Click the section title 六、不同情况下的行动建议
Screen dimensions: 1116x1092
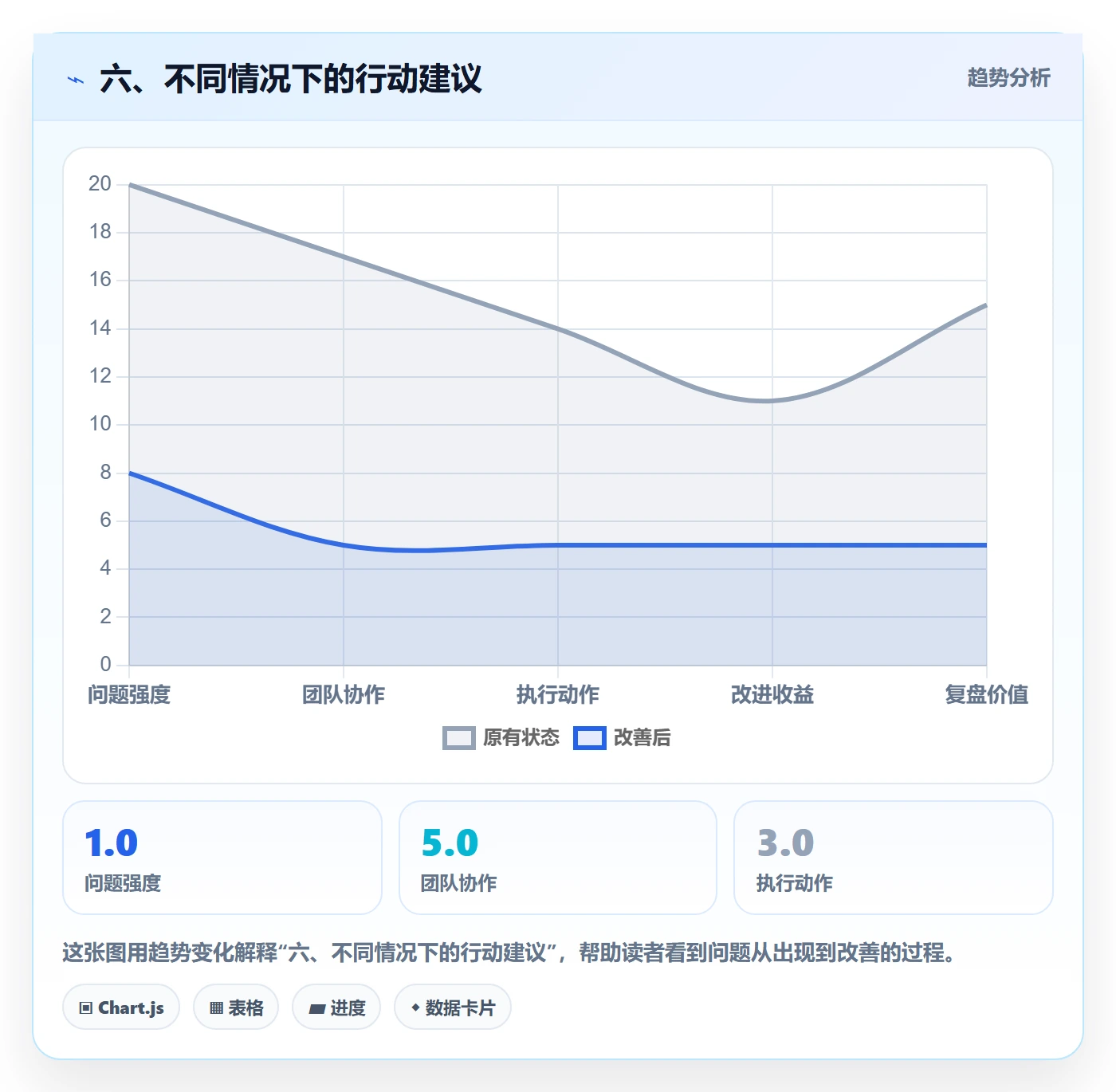click(x=291, y=79)
